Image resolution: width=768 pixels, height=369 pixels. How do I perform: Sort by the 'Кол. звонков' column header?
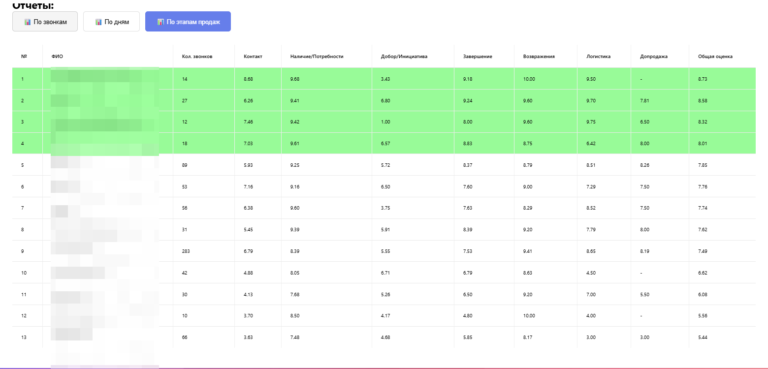click(x=197, y=57)
